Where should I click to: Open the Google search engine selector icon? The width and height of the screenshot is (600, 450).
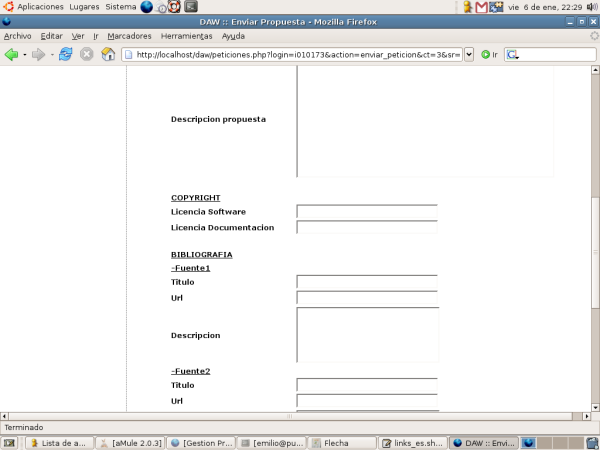[x=512, y=55]
